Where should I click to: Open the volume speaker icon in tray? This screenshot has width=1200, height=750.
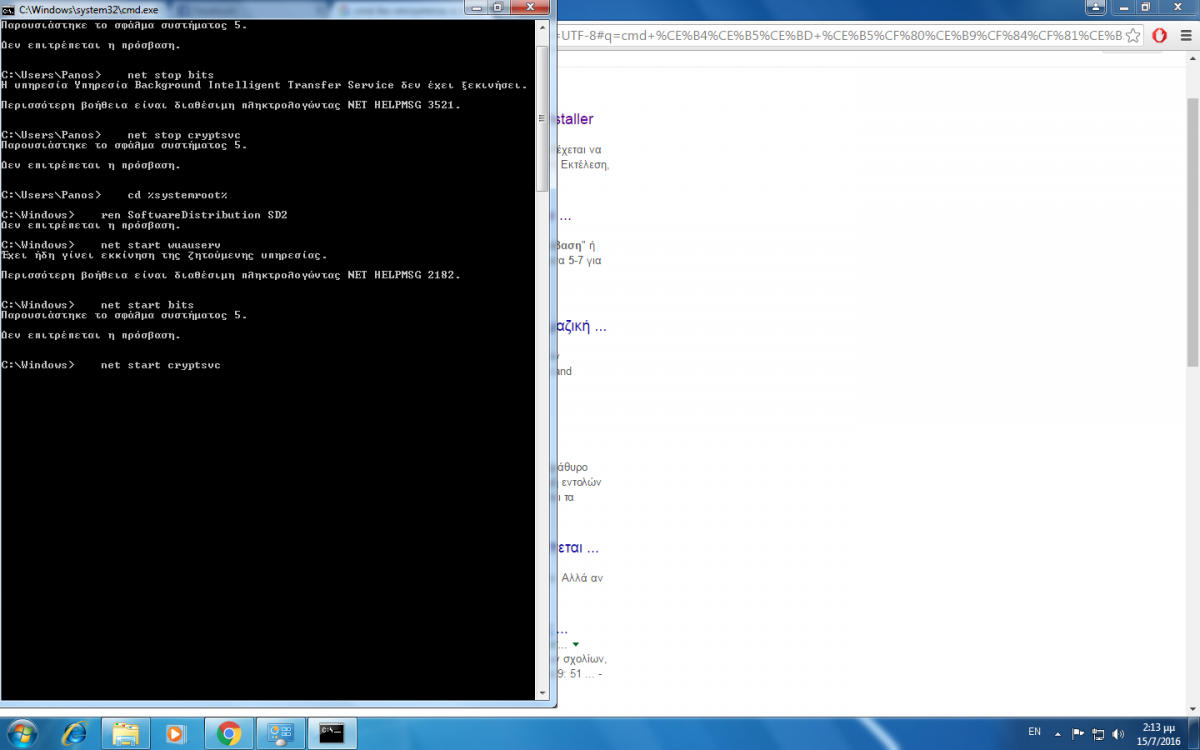pos(1118,733)
